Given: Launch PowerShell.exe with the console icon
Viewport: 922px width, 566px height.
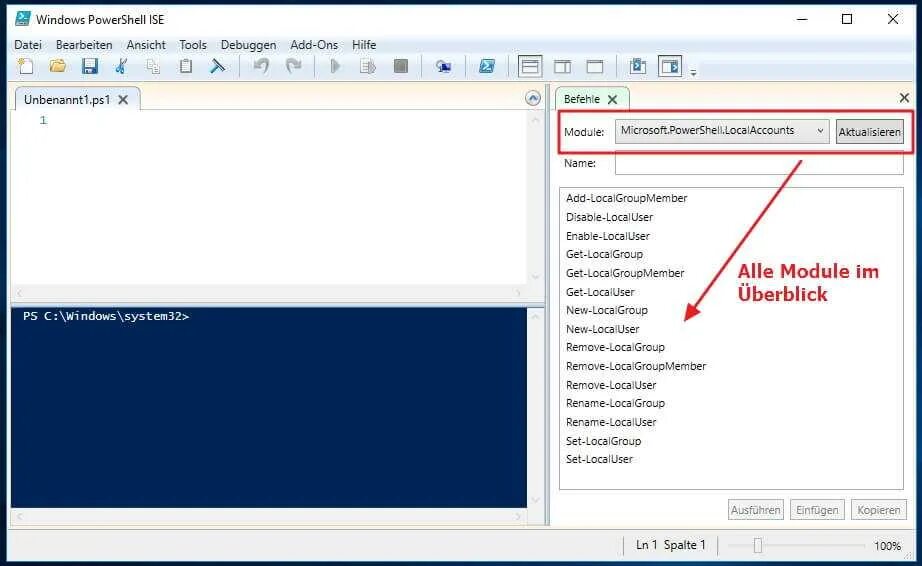Looking at the screenshot, I should tap(487, 66).
